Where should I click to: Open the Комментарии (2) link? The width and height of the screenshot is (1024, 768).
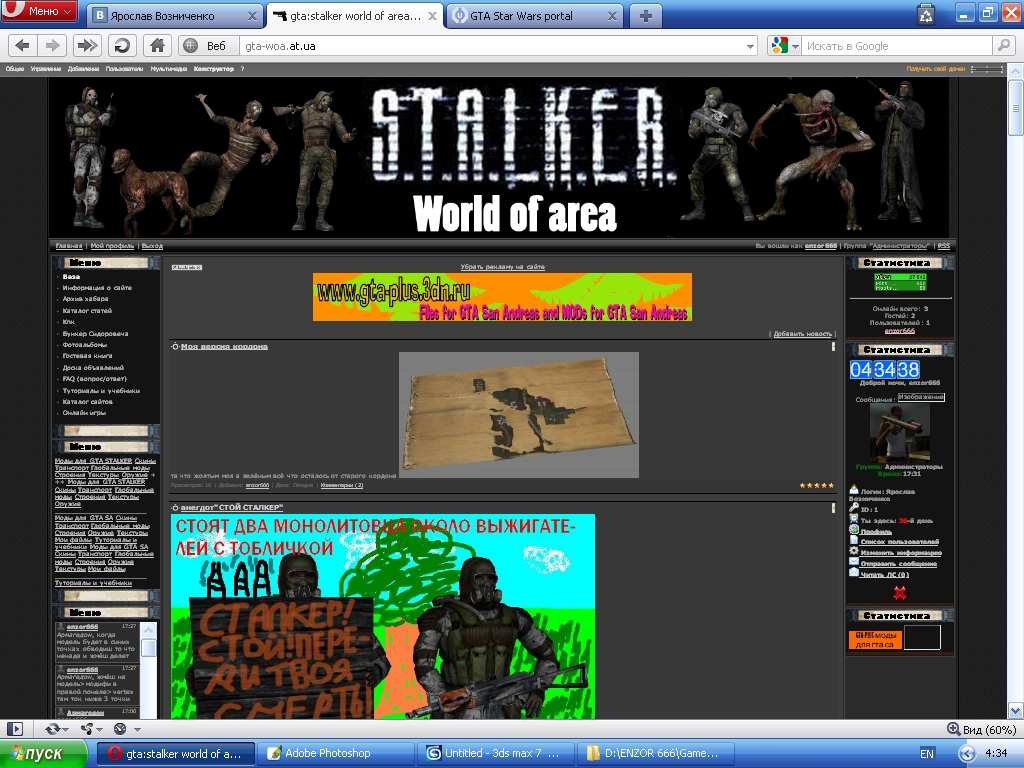(x=342, y=485)
